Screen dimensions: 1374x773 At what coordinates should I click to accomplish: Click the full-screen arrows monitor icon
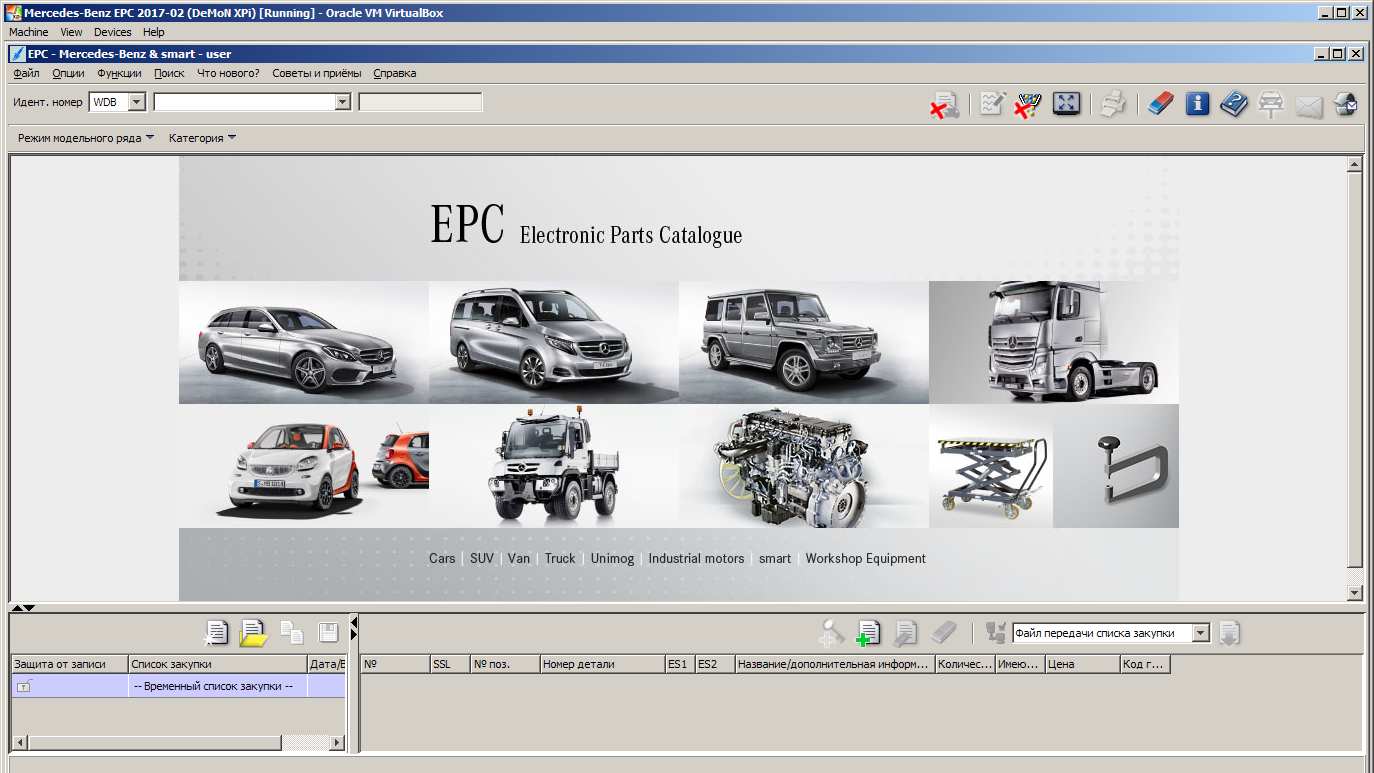[1066, 103]
